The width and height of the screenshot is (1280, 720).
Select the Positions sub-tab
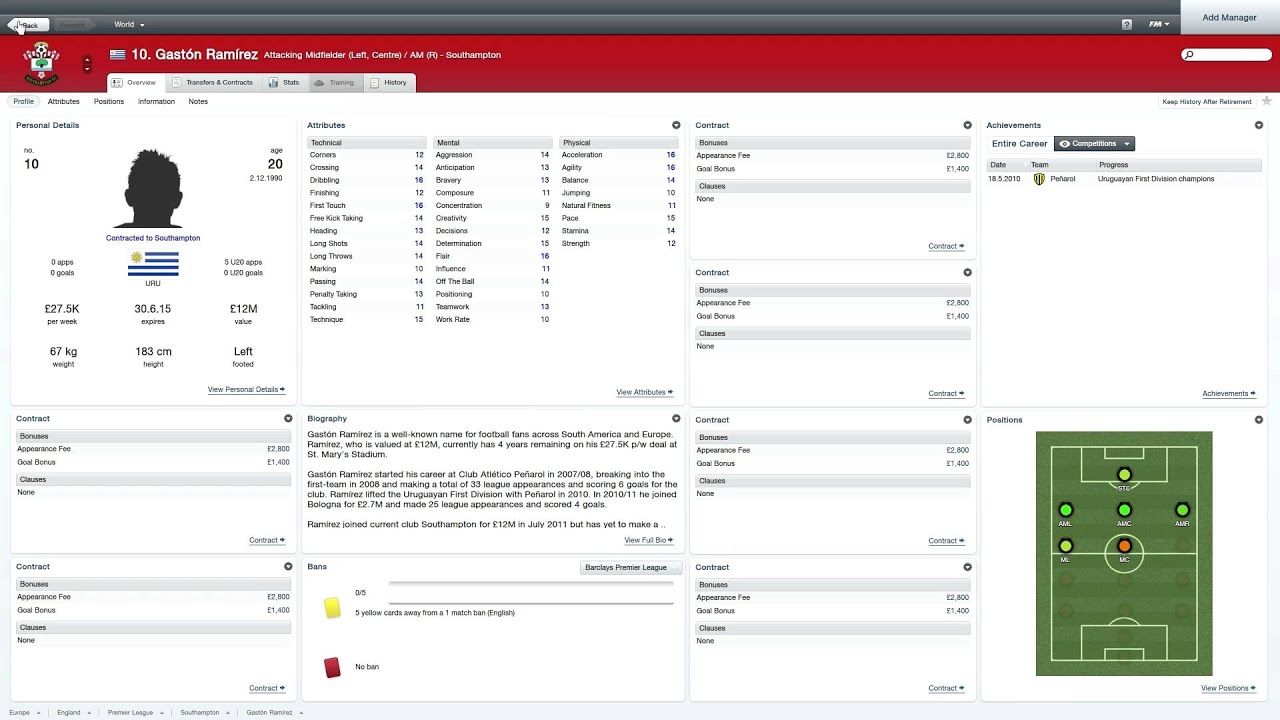[109, 102]
